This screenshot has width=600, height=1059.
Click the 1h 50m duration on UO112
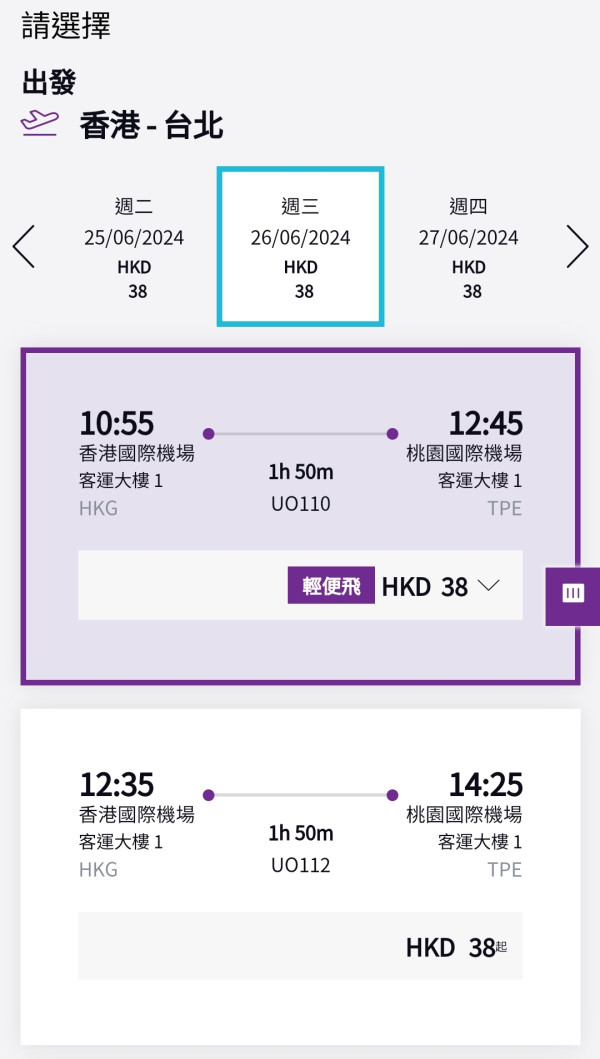point(299,833)
